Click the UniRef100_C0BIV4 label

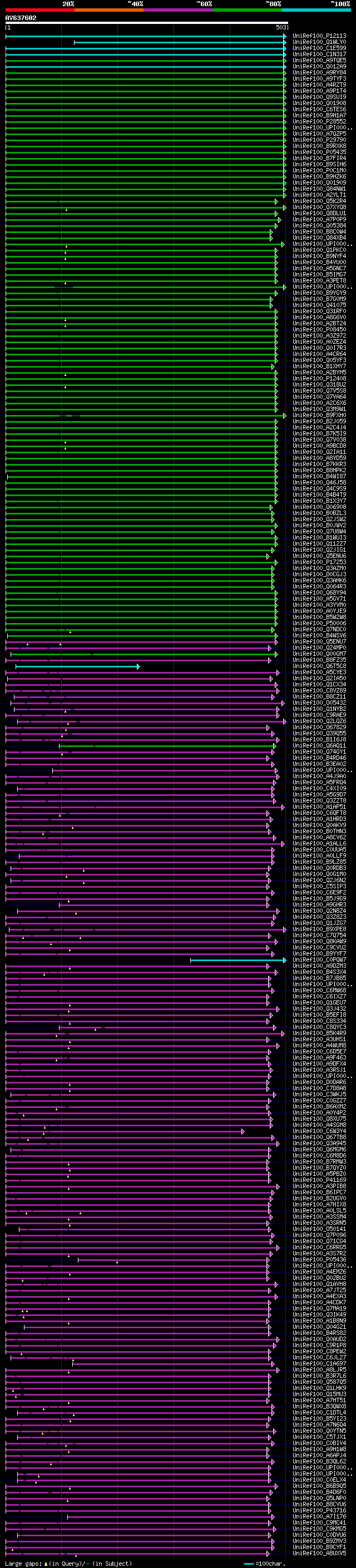319,1443
